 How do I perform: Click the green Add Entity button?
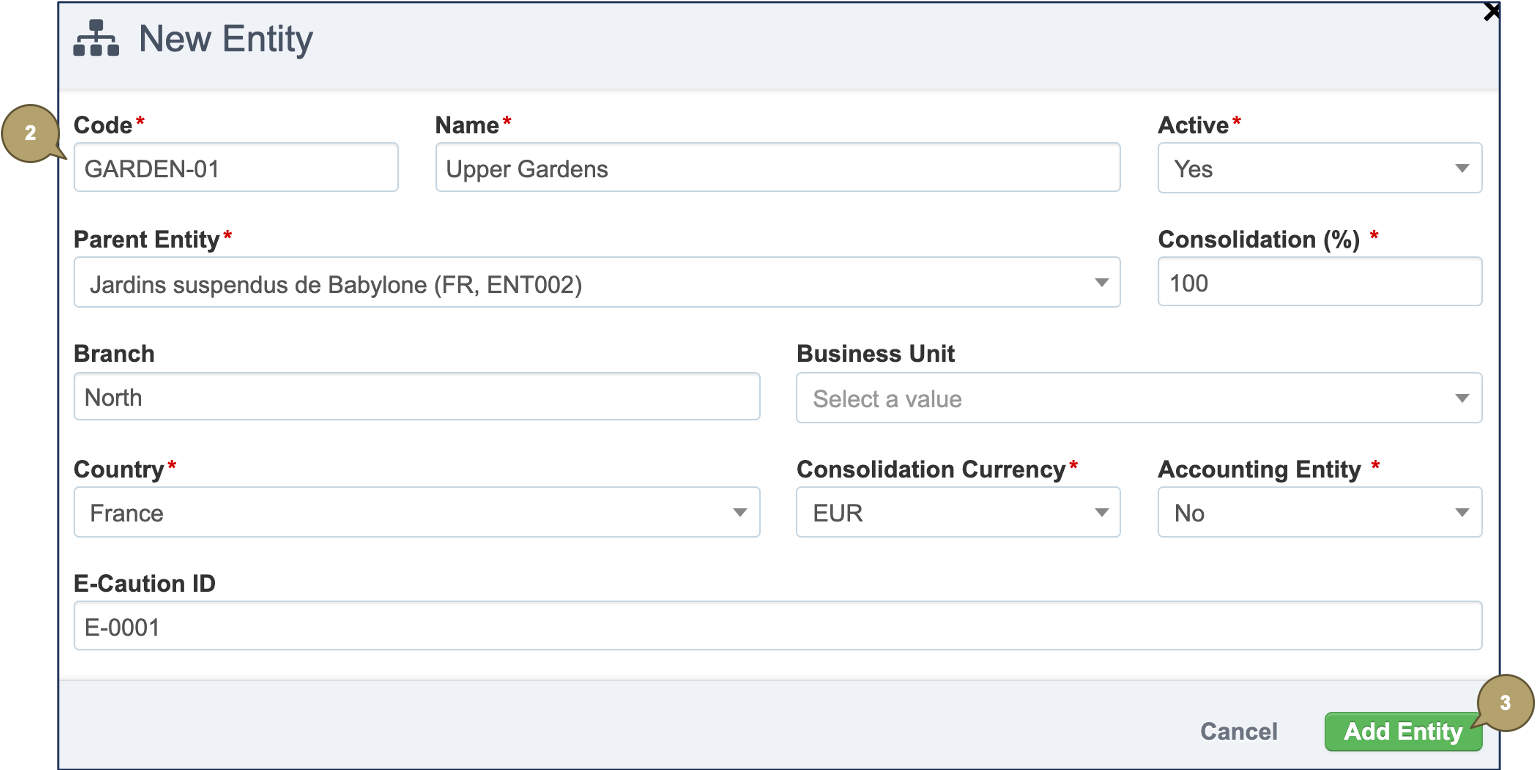1402,732
